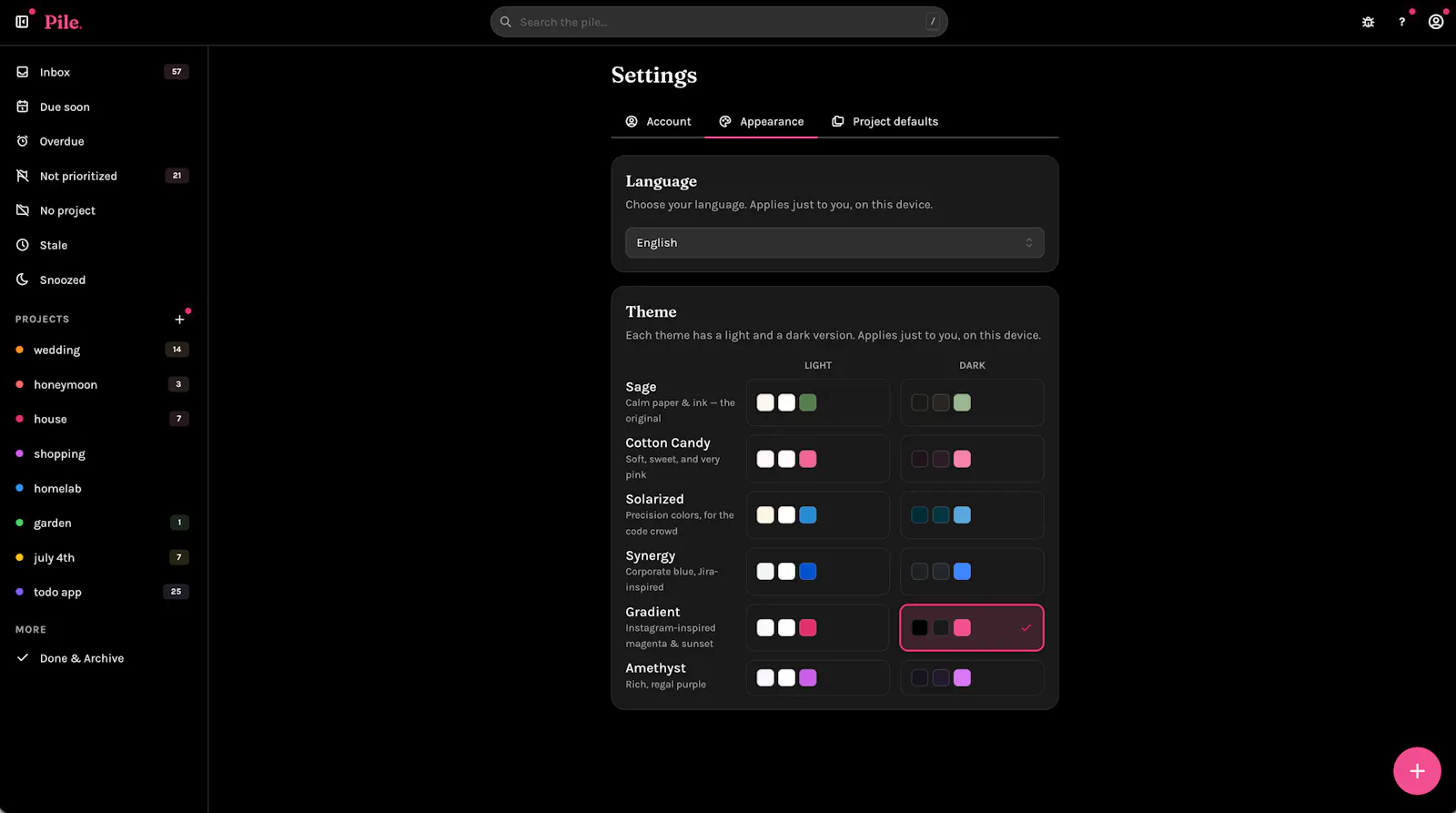Switch to the Account tab
This screenshot has height=813, width=1456.
coord(658,121)
